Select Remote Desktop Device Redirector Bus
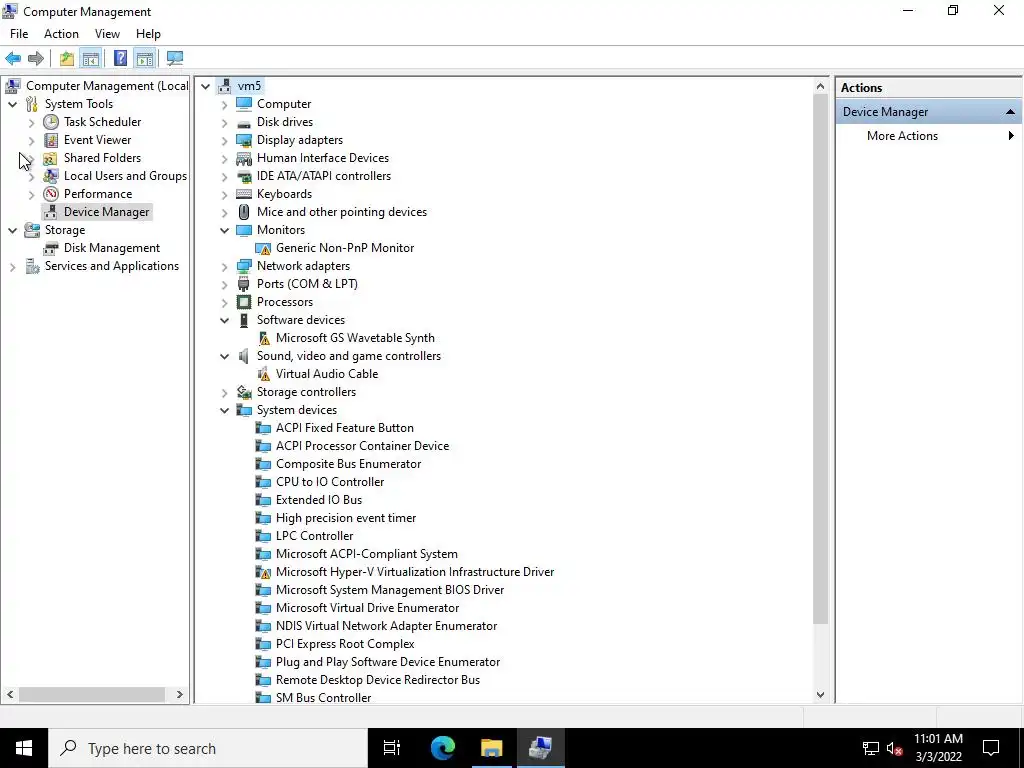 coord(377,680)
